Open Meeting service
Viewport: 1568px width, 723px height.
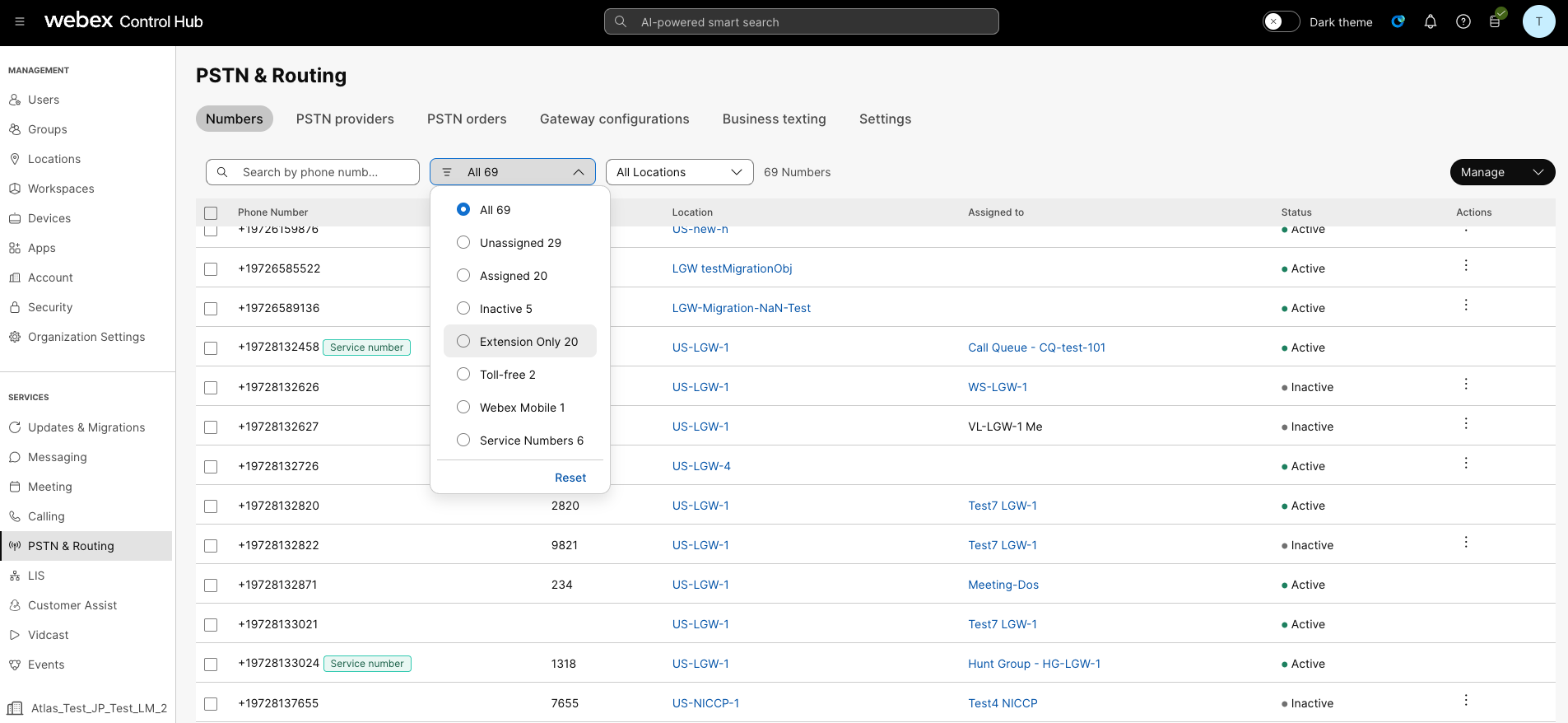(x=50, y=487)
